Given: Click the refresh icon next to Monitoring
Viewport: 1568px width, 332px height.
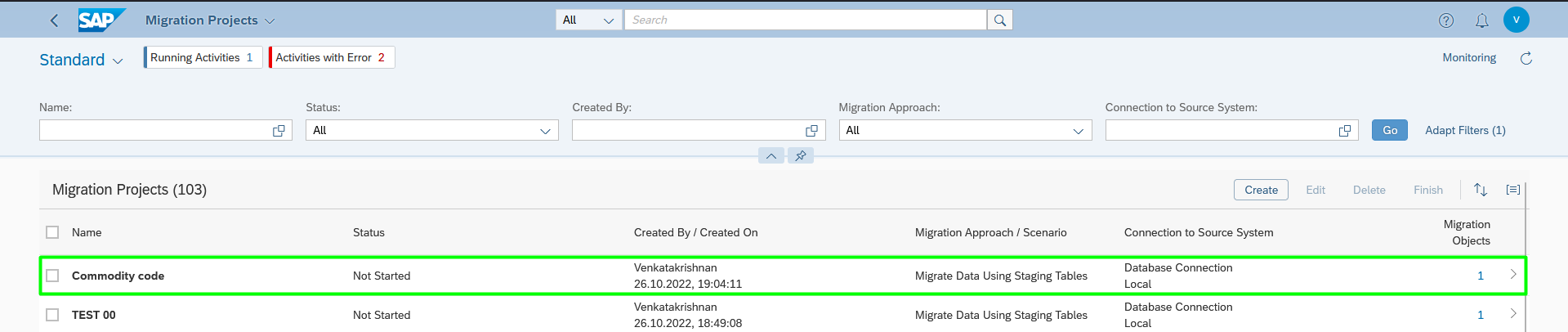Looking at the screenshot, I should 1526,58.
